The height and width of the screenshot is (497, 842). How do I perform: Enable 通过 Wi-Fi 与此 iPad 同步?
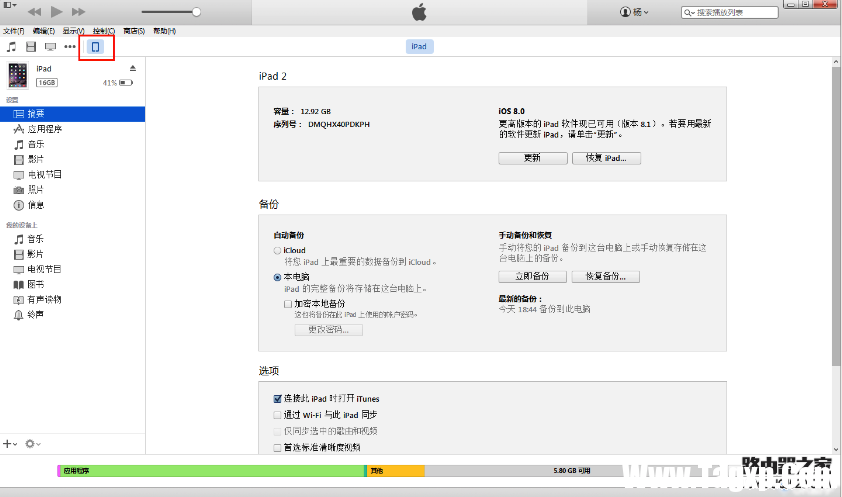click(x=278, y=415)
